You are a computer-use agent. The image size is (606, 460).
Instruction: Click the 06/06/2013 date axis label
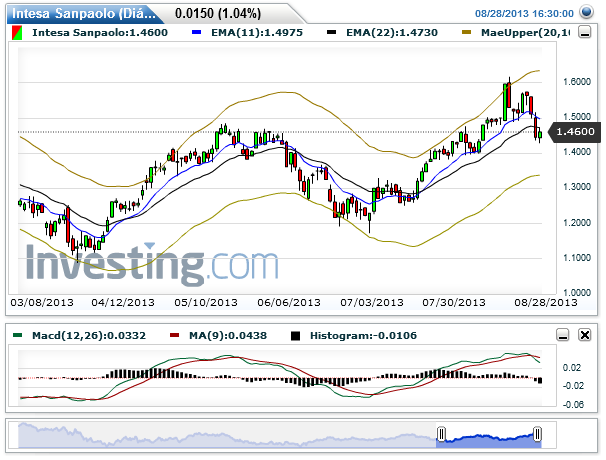point(289,302)
